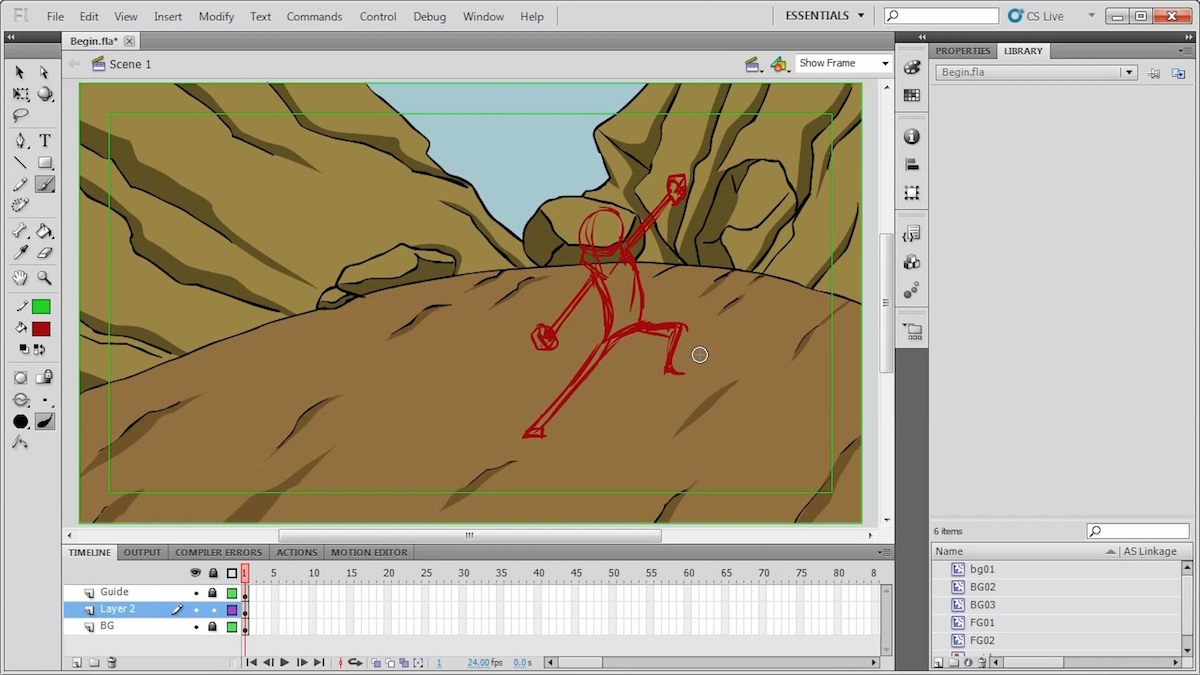Screen dimensions: 1200x675
Task: Toggle outline view for Layer 2
Action: (x=232, y=610)
